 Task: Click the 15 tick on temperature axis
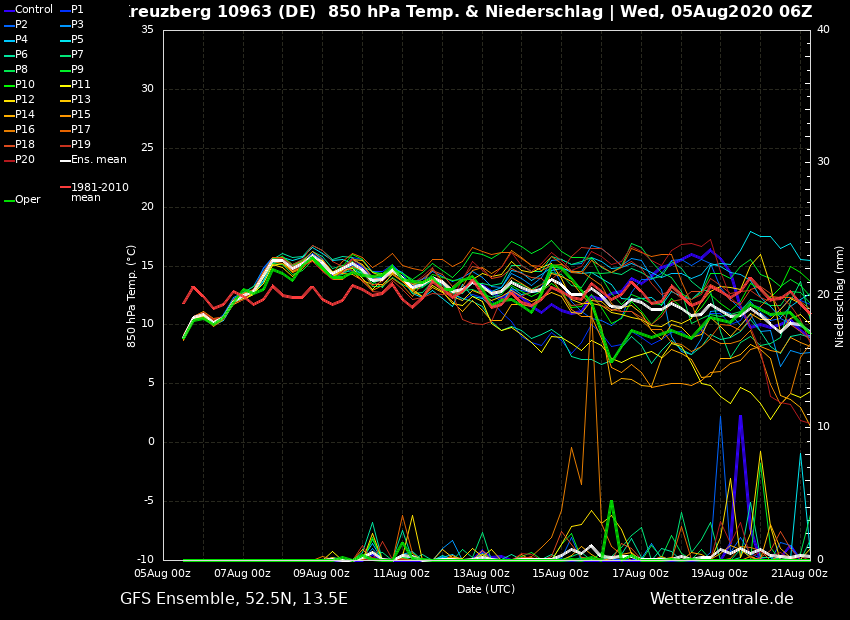click(x=147, y=266)
